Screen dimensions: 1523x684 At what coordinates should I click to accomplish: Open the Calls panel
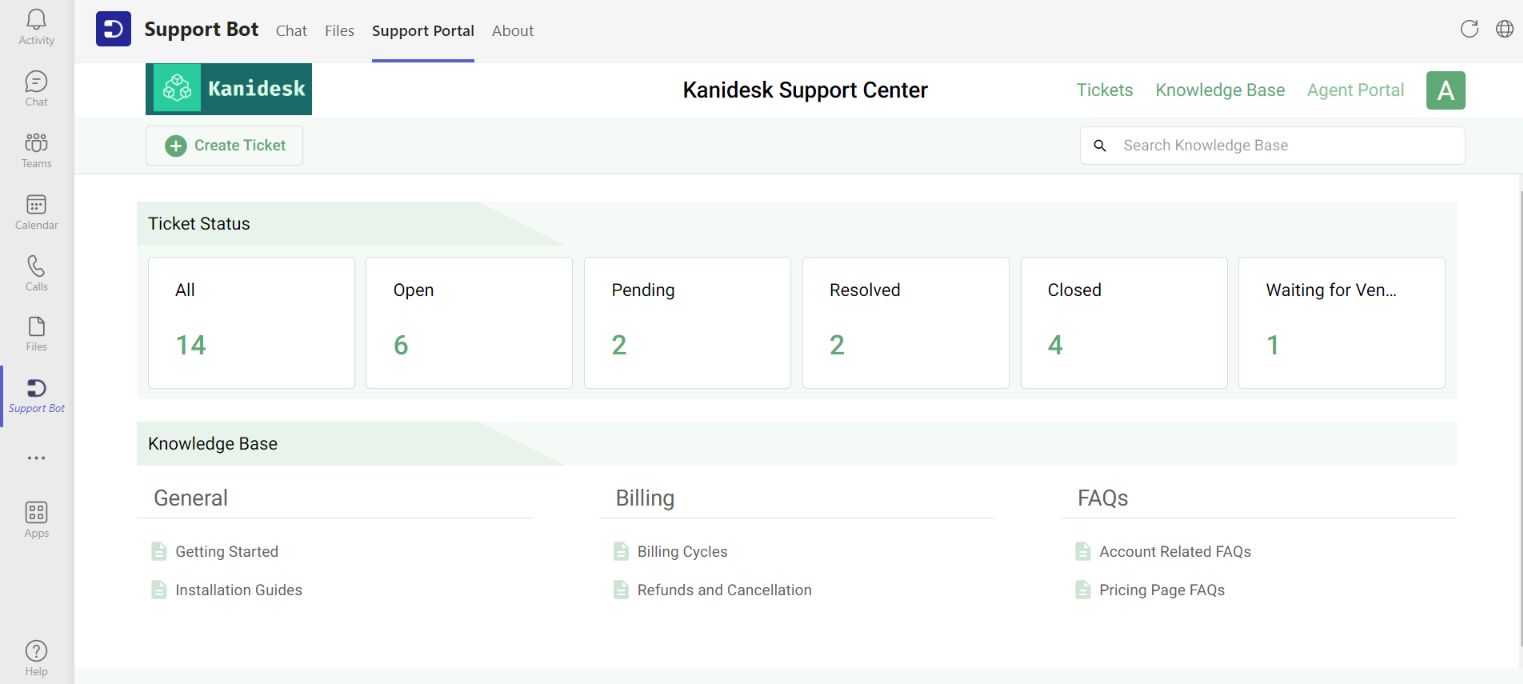[x=36, y=272]
